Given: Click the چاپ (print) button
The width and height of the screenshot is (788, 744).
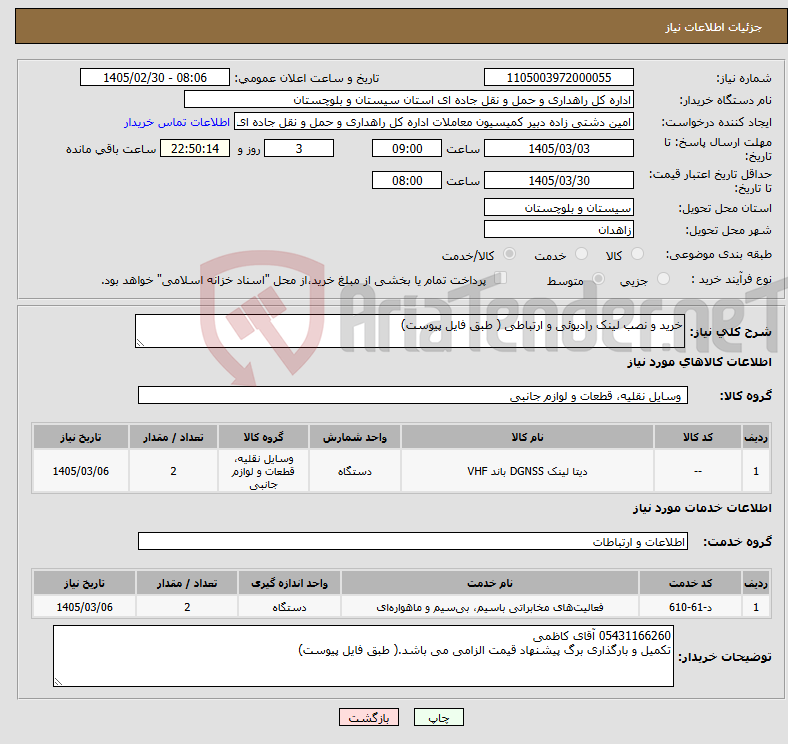Looking at the screenshot, I should click(438, 717).
